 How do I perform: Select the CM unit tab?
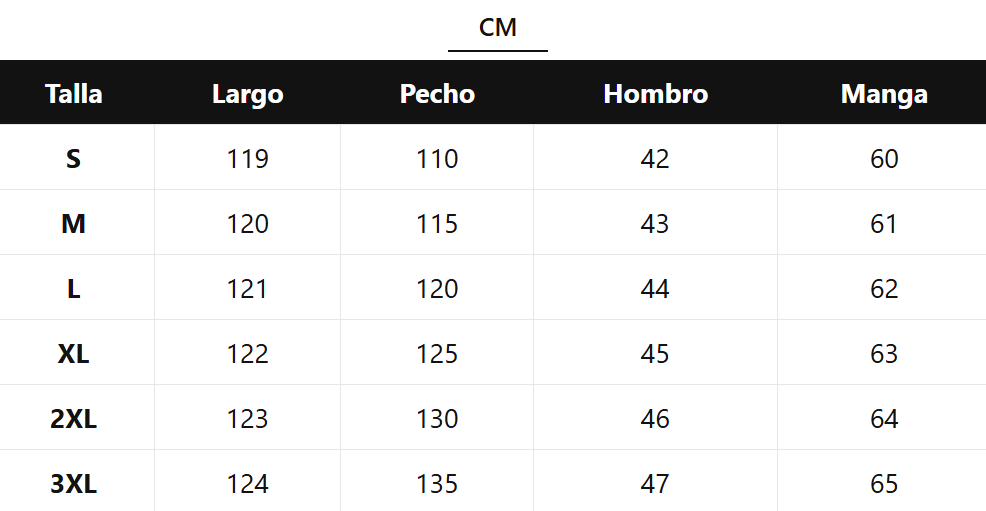pyautogui.click(x=497, y=28)
